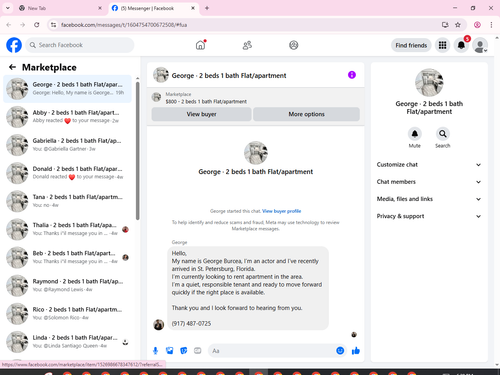Open the Groups icon in top bar
Image resolution: width=500 pixels, height=375 pixels.
(x=294, y=45)
